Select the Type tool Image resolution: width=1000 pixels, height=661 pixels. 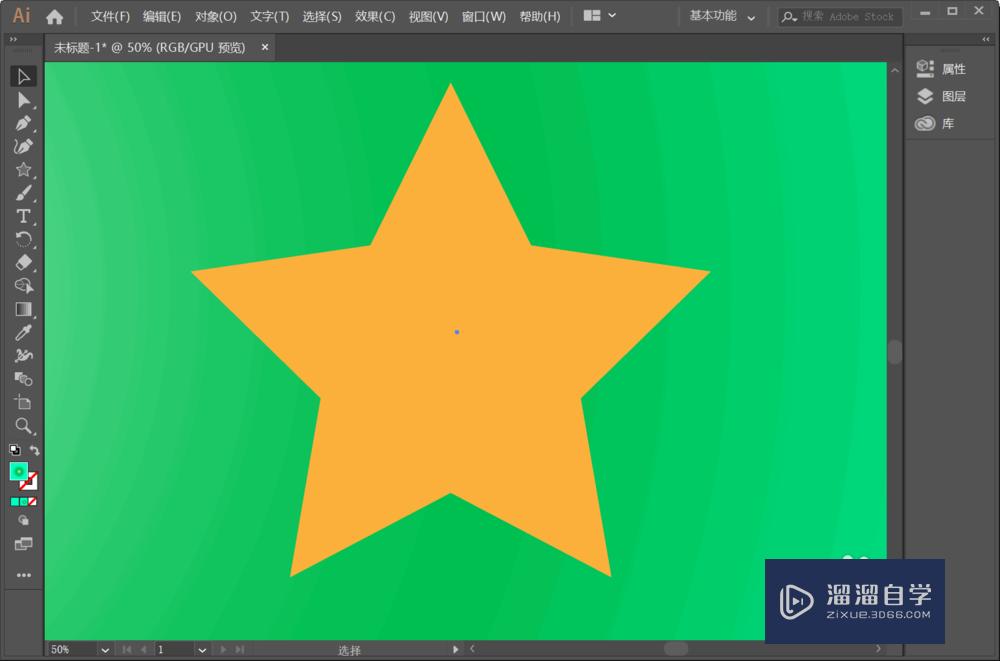pos(24,216)
